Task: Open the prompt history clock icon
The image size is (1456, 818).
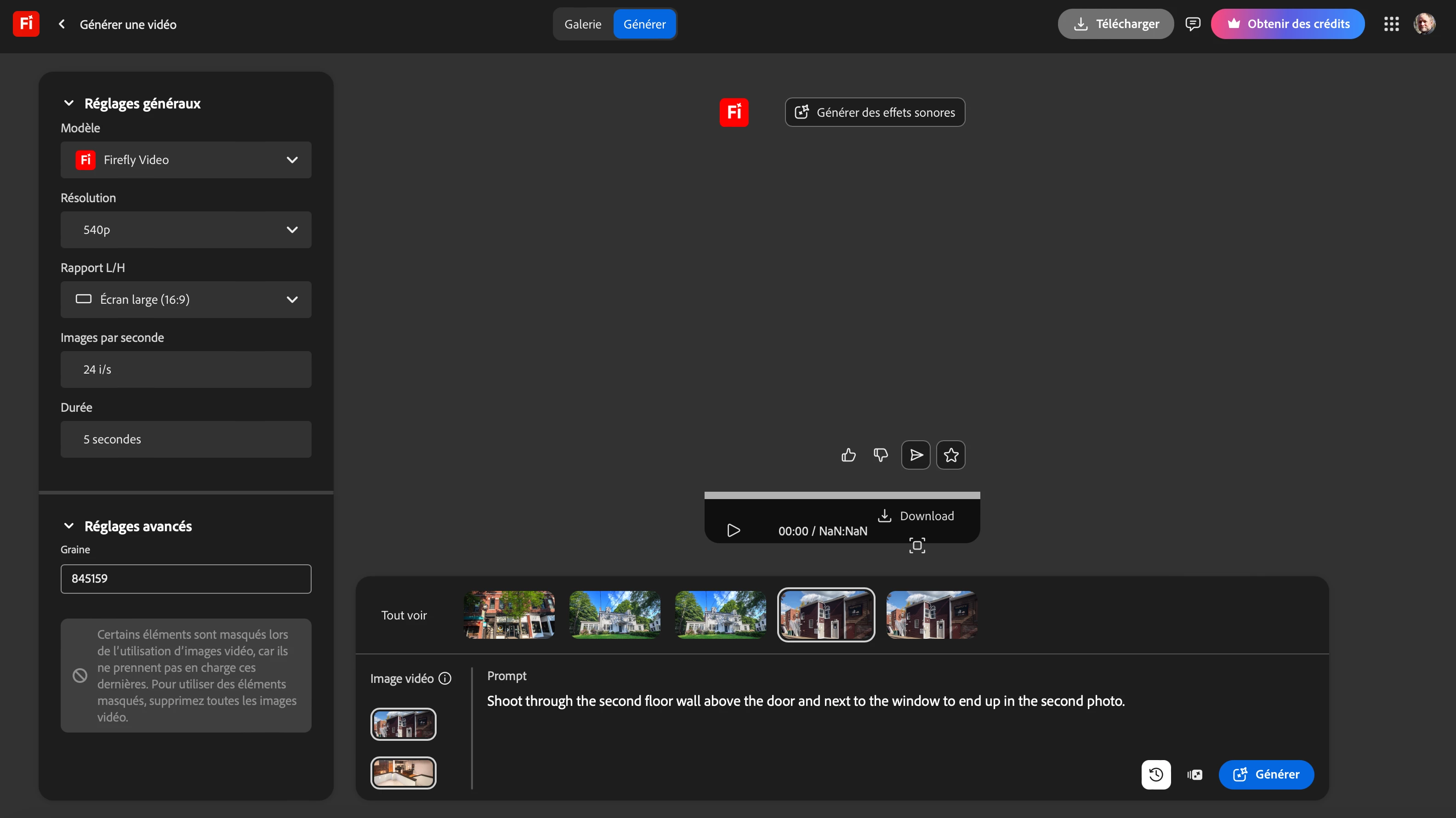Action: coord(1156,774)
